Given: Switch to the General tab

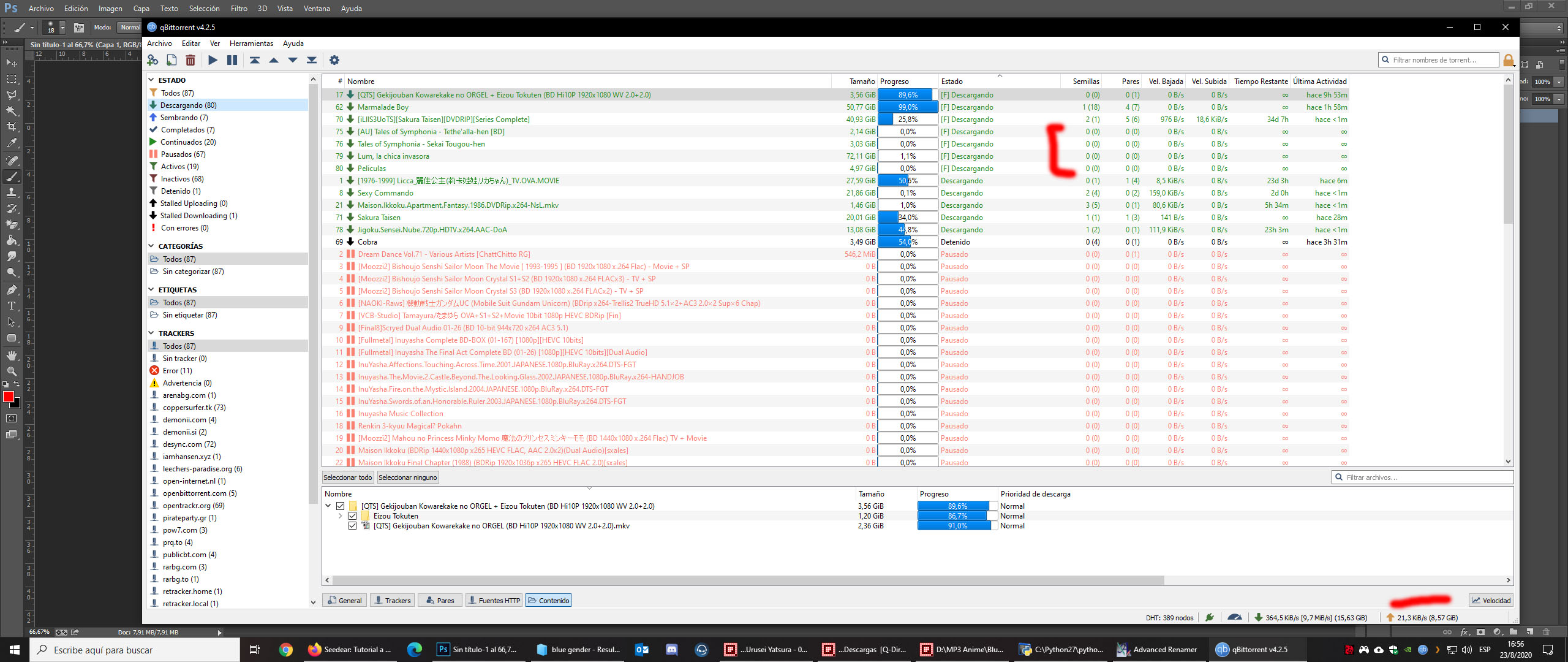Looking at the screenshot, I should (344, 600).
